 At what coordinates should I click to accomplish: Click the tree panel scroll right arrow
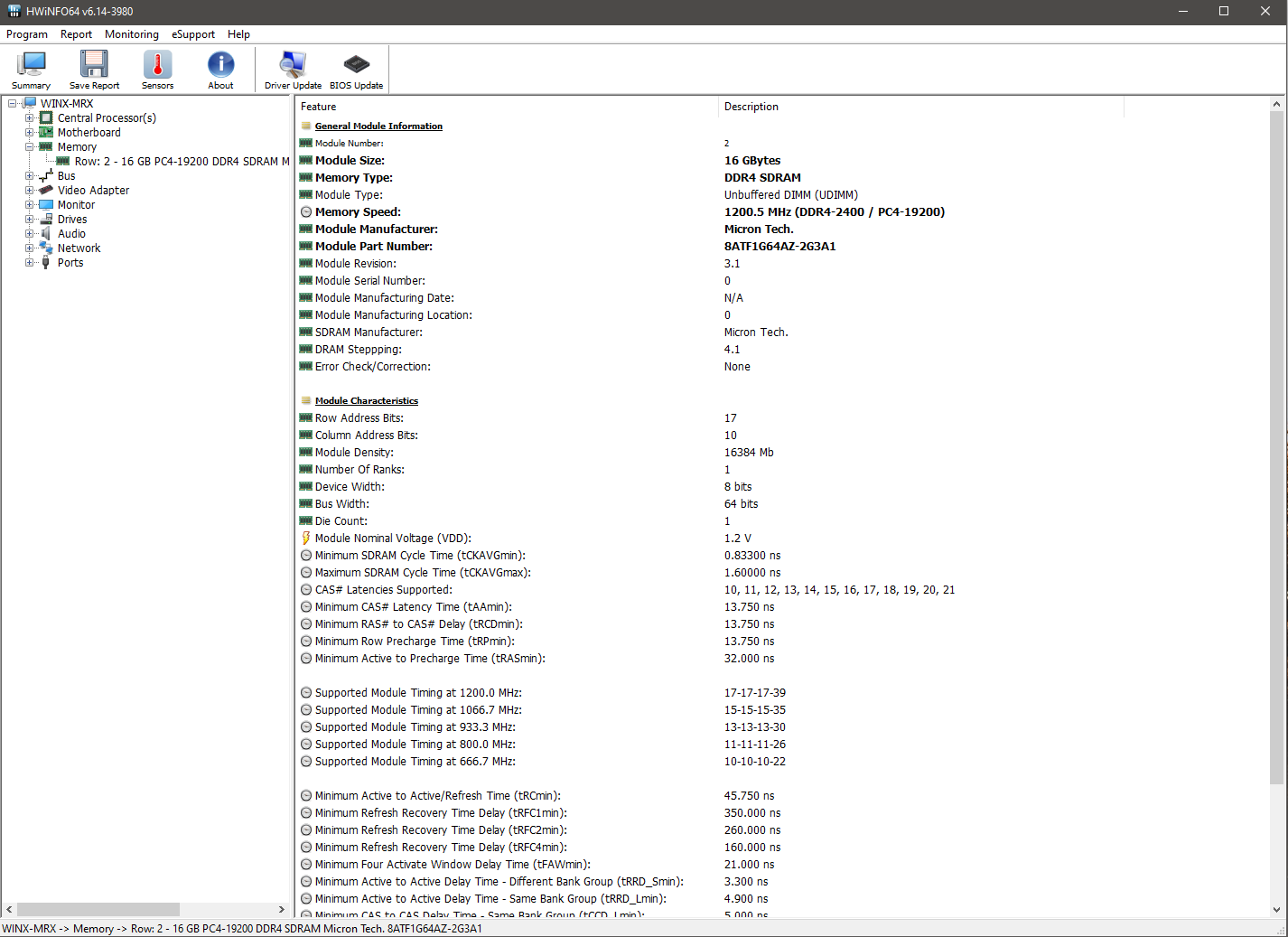pyautogui.click(x=281, y=909)
